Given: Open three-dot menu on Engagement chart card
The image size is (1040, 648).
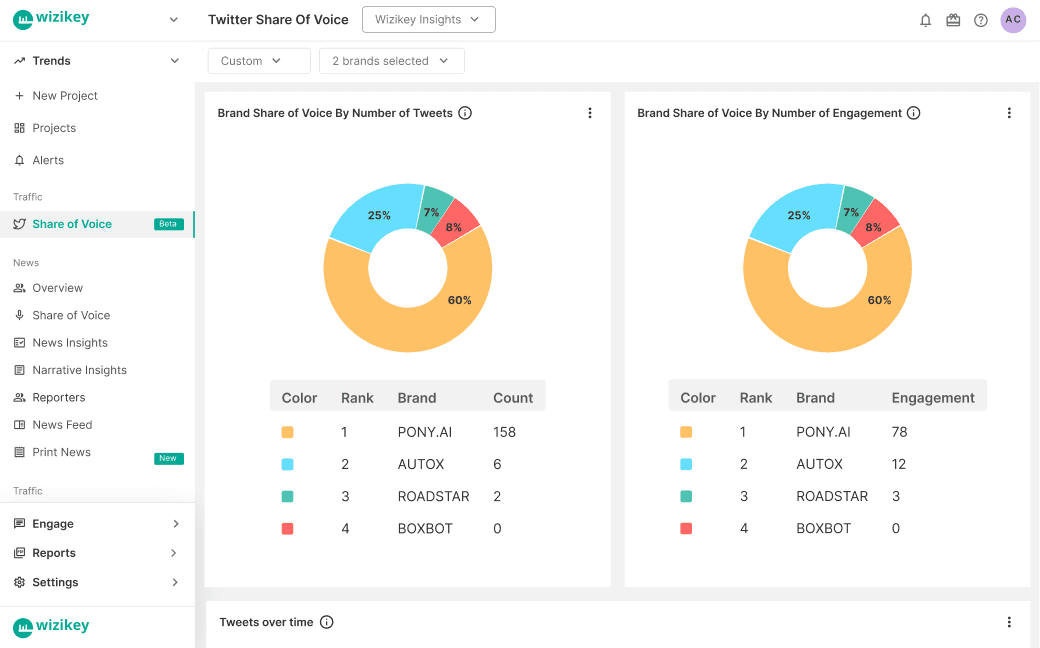Looking at the screenshot, I should (x=1009, y=113).
